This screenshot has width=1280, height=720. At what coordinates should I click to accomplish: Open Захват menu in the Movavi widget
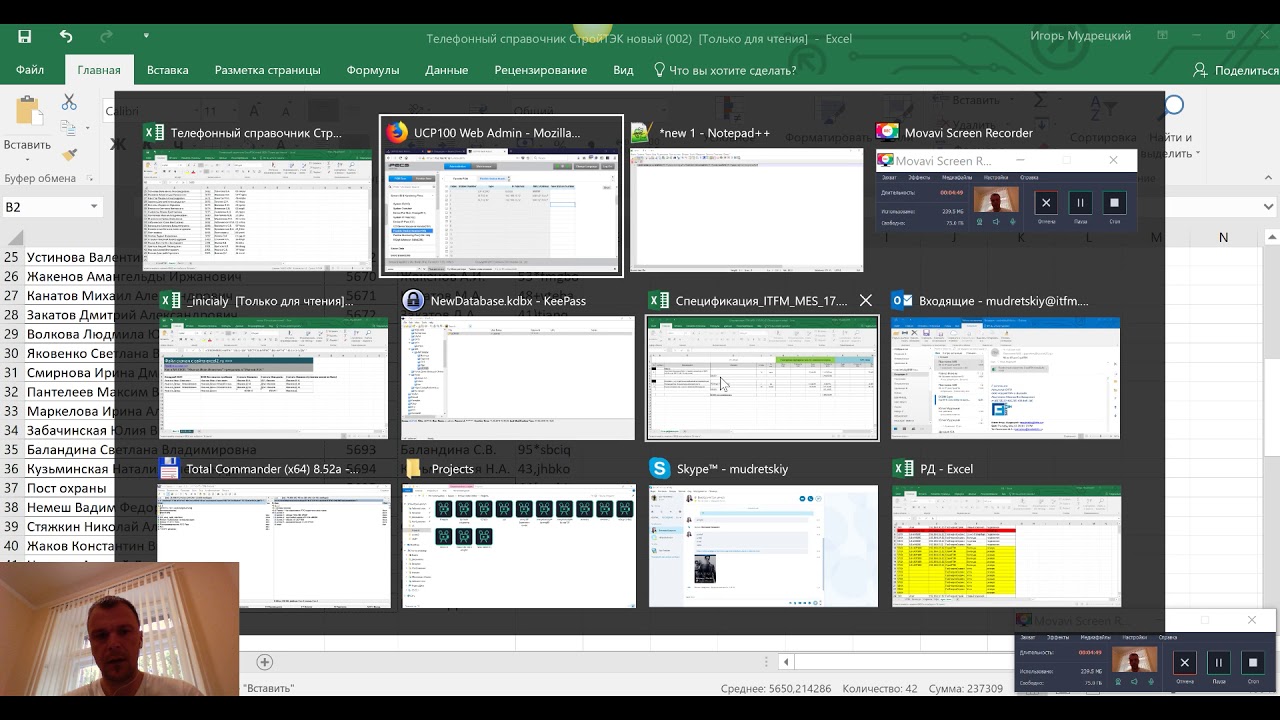1028,637
